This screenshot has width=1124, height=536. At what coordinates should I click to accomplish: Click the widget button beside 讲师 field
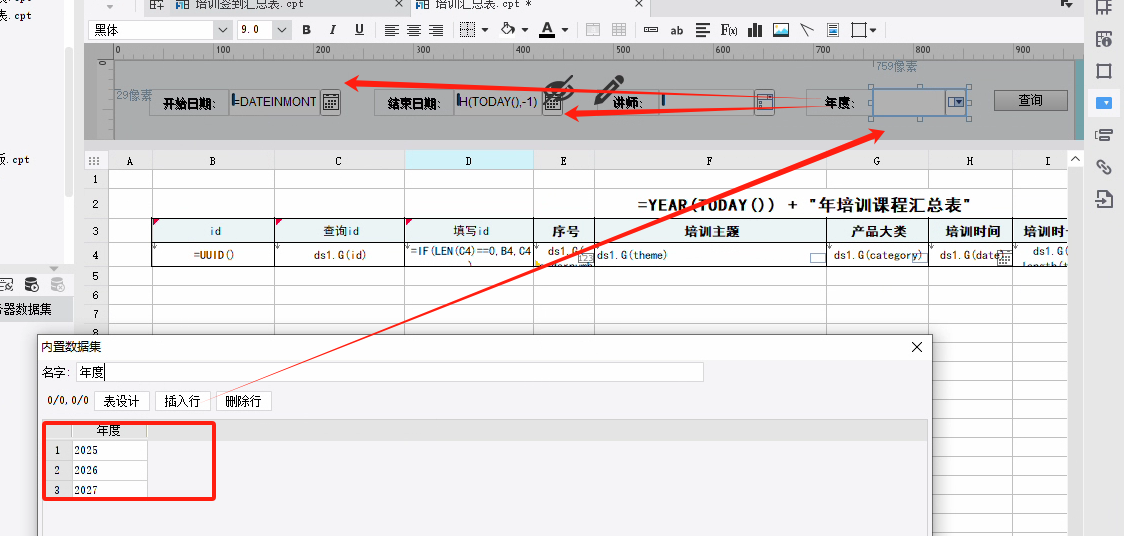pos(765,102)
